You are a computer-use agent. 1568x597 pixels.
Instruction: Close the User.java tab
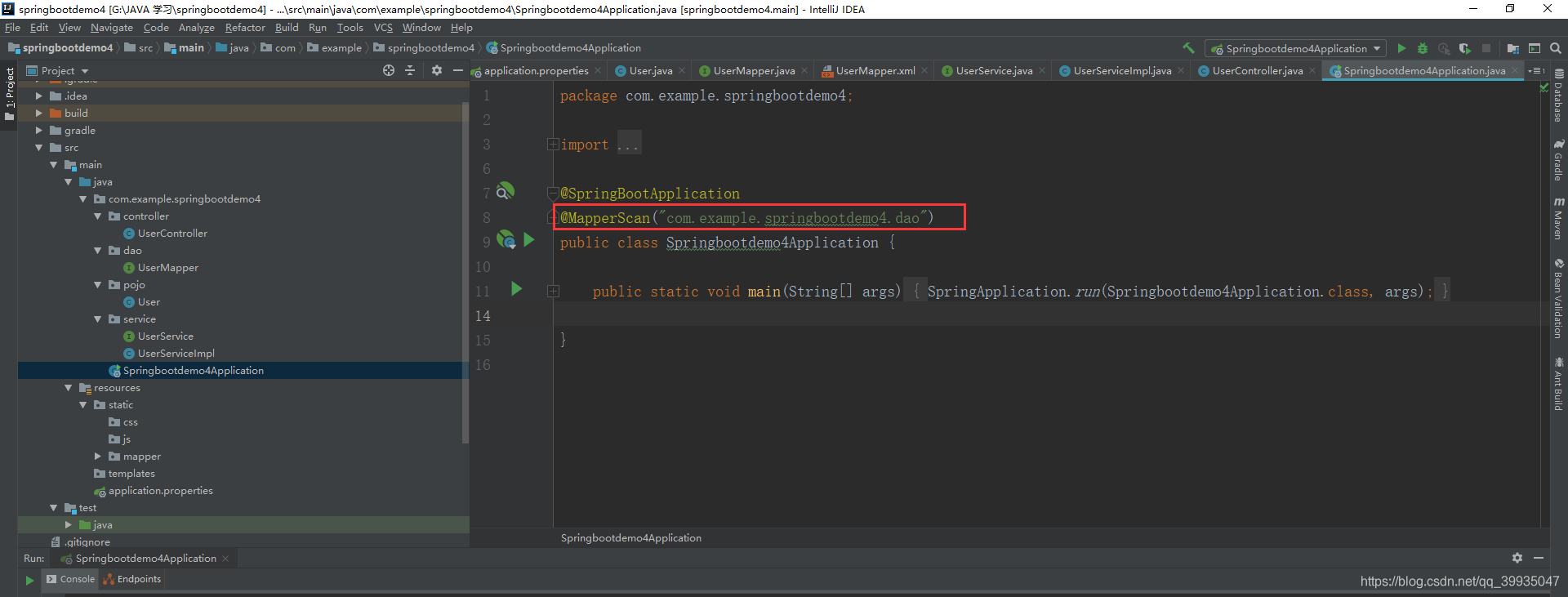tap(682, 71)
